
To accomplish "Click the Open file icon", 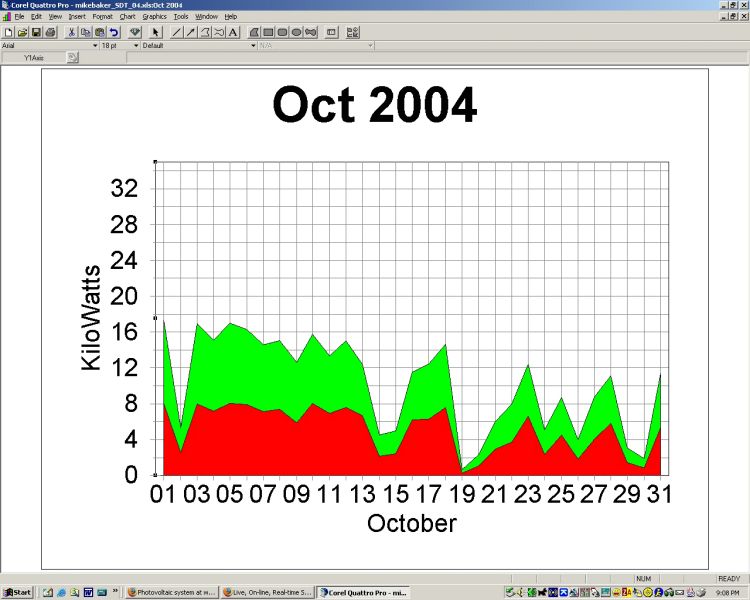I will coord(22,32).
